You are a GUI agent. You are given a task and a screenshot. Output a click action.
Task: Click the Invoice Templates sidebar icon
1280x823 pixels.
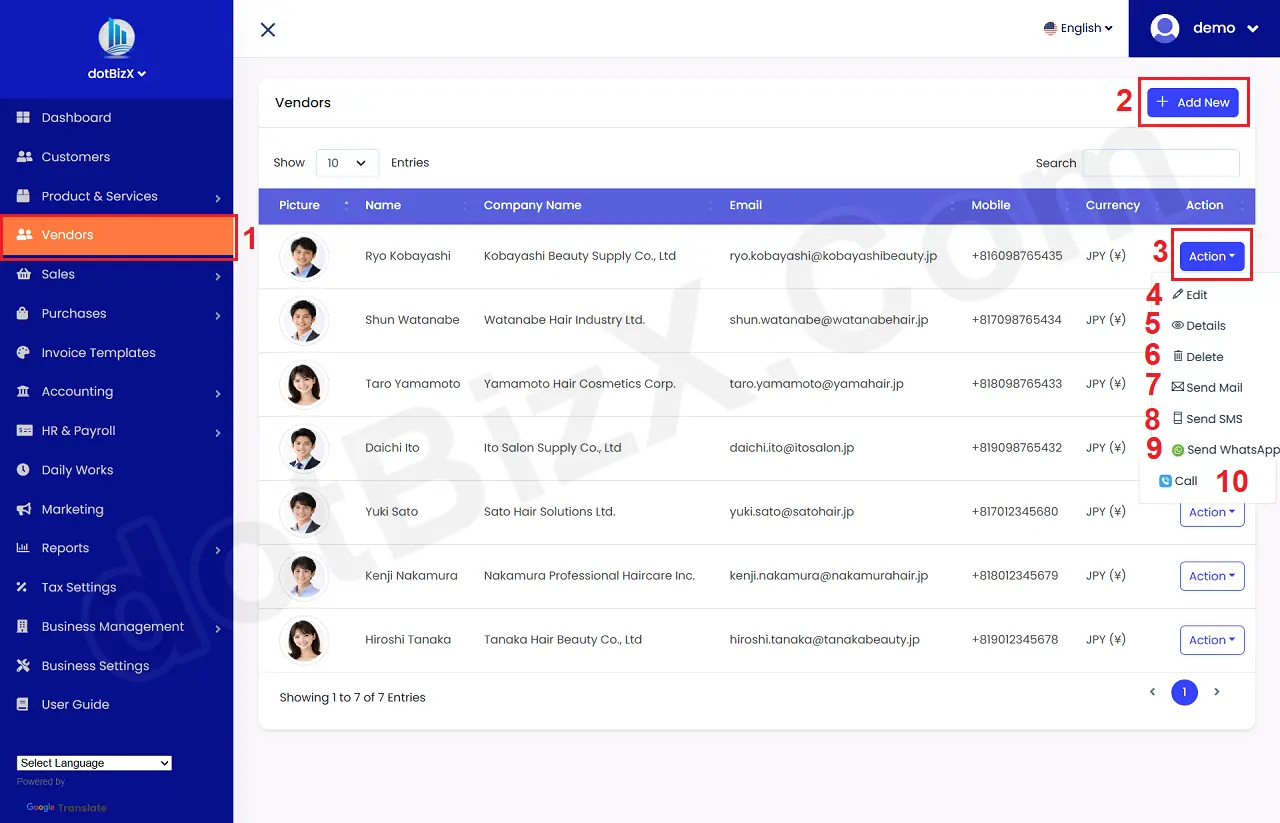[x=22, y=352]
